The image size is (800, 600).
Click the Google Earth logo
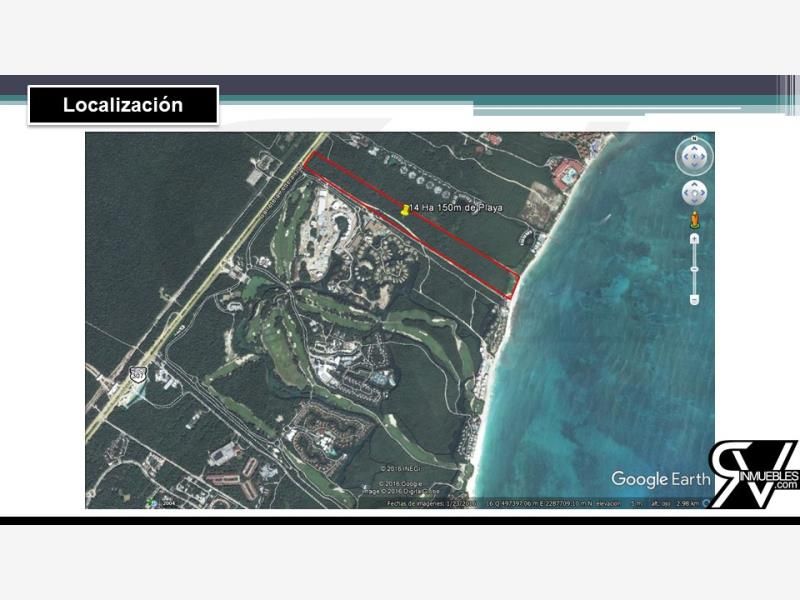click(661, 479)
